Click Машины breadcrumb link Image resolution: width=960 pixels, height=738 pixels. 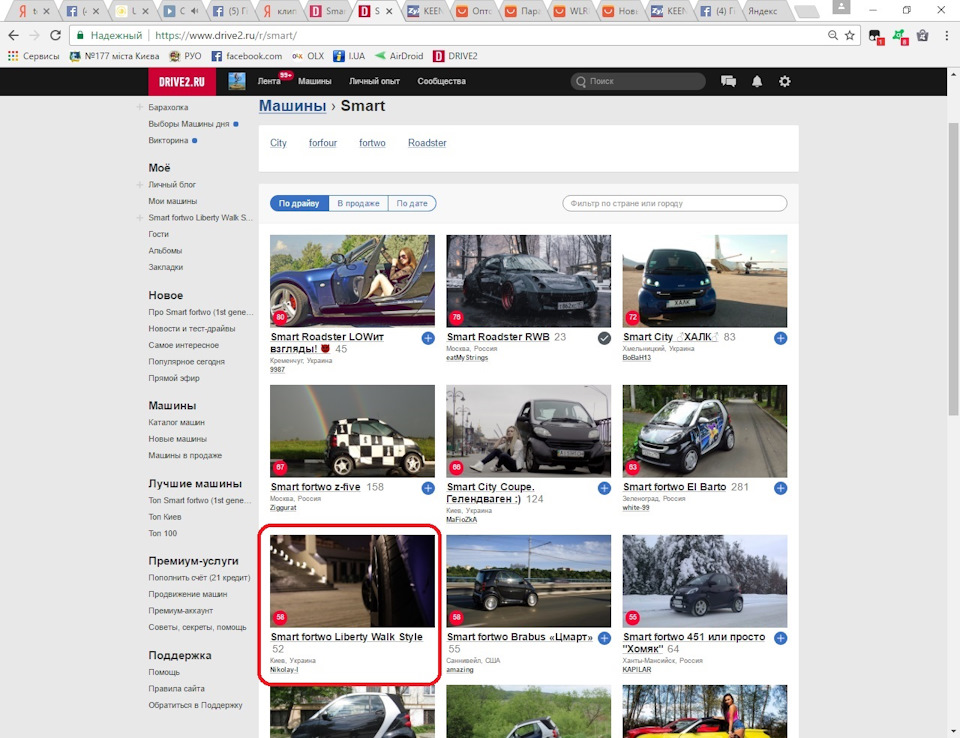pos(293,106)
